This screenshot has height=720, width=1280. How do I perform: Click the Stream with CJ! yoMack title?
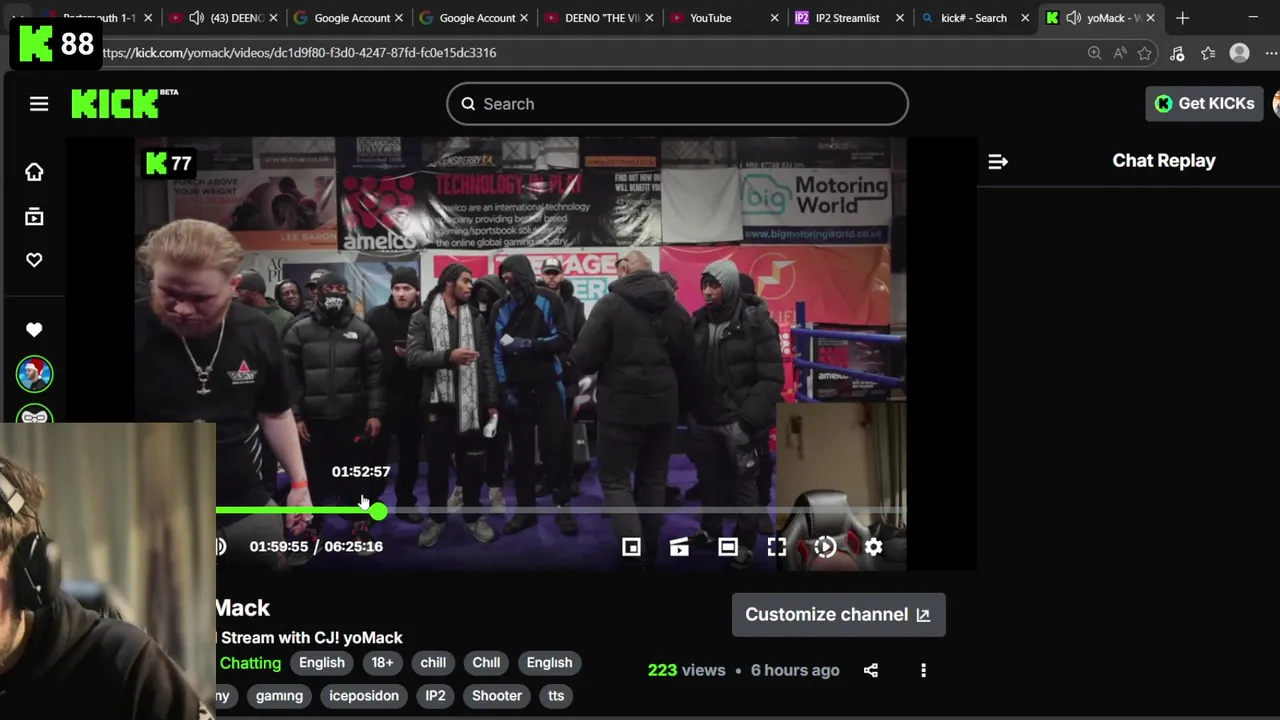(312, 638)
